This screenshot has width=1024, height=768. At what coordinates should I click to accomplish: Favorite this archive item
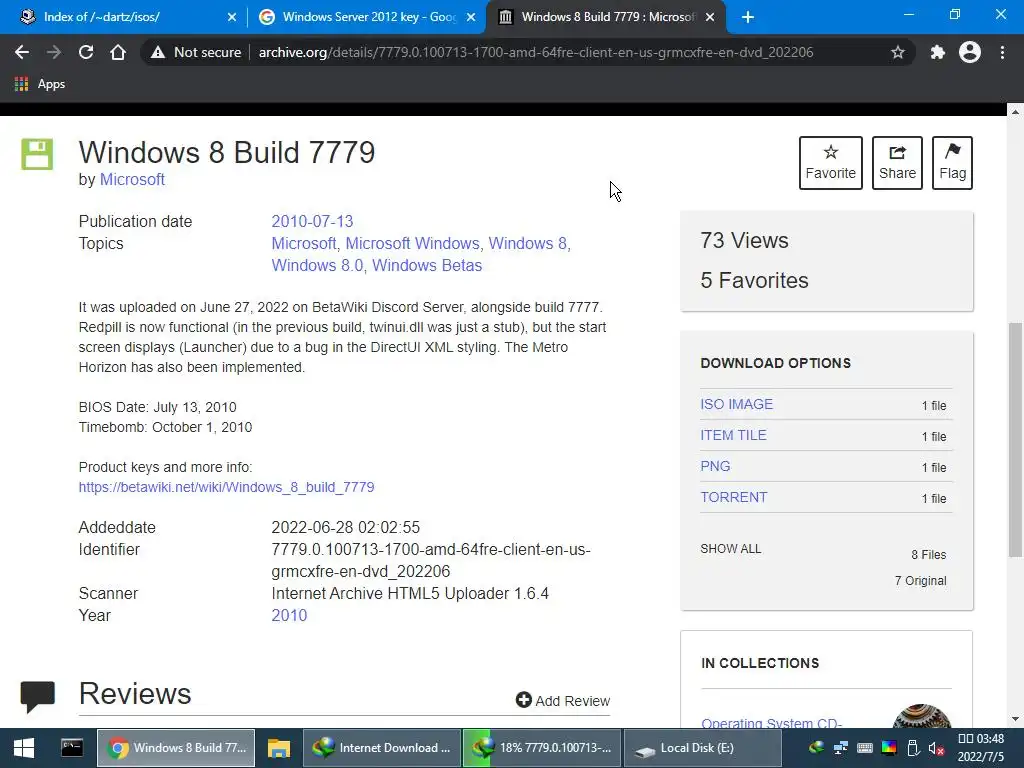(831, 163)
